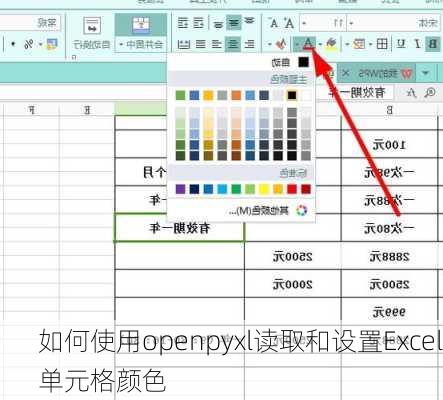Screen dimensions: 443x400
Task: Toggle Underline formatting with the U button
Action: [x=401, y=44]
